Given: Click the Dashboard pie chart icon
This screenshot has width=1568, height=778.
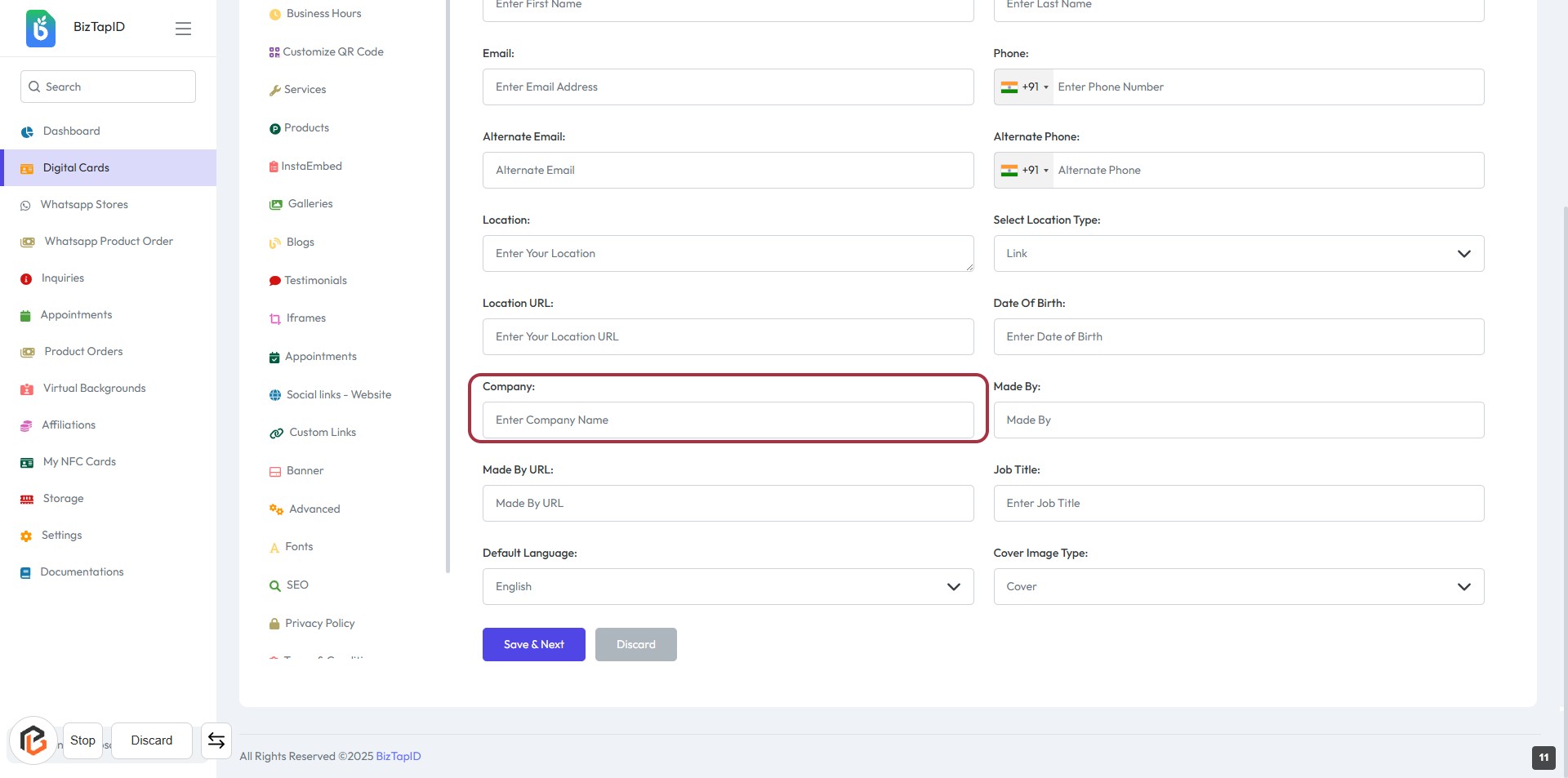Looking at the screenshot, I should pos(27,131).
